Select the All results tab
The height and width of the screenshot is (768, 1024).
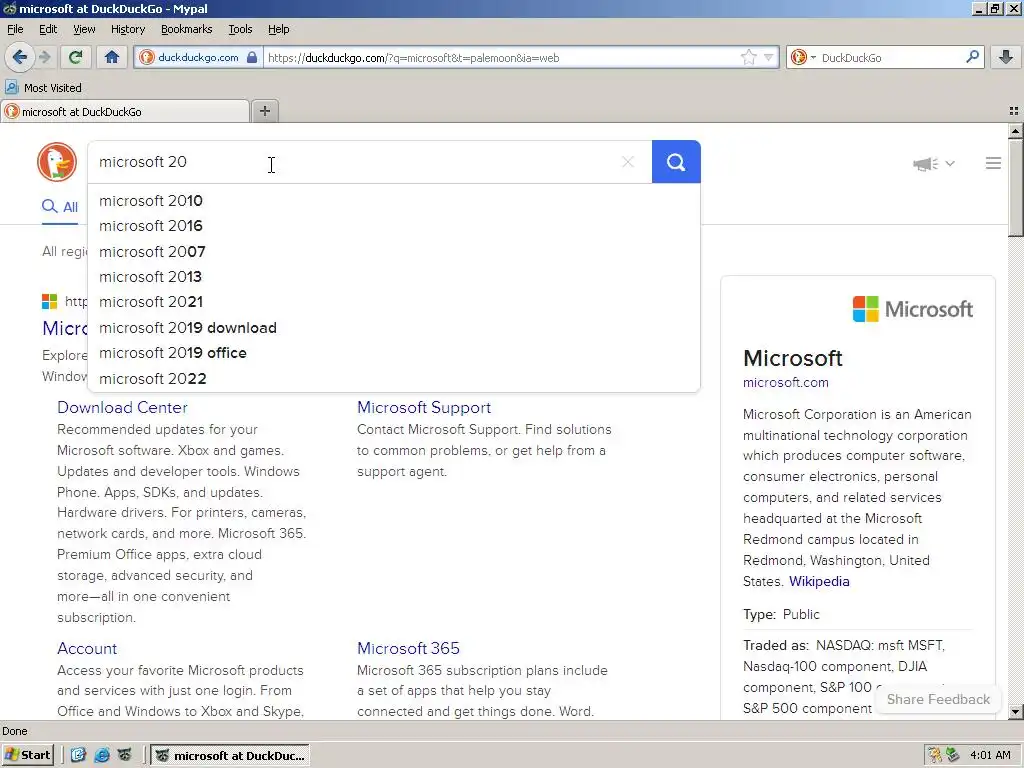[60, 207]
